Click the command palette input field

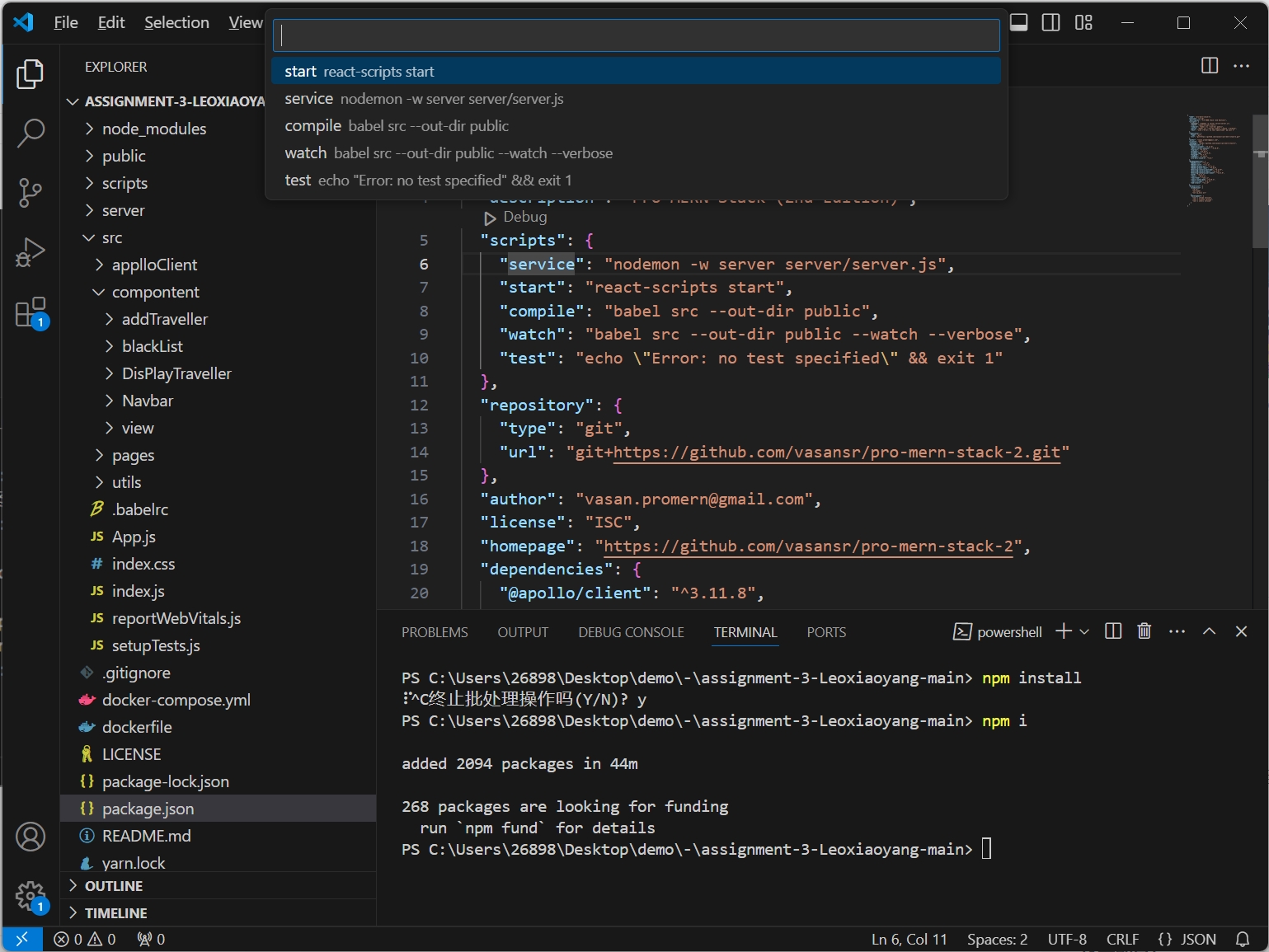[636, 35]
